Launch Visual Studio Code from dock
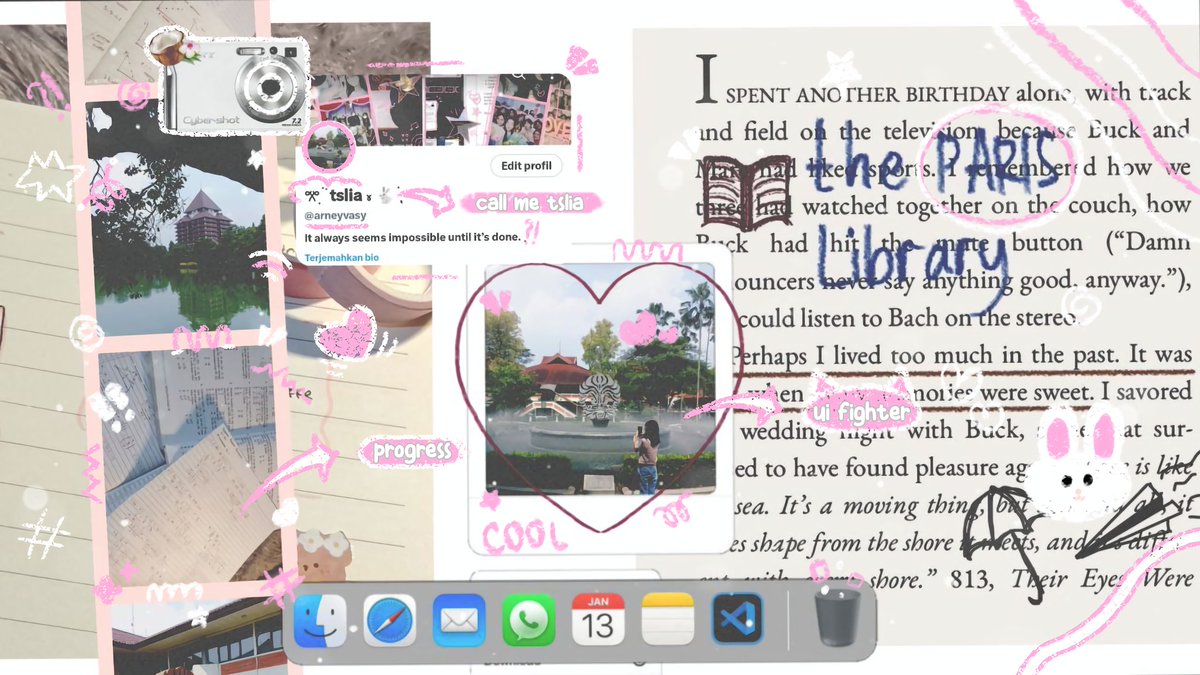Screen dimensions: 1200x675 click(x=737, y=619)
